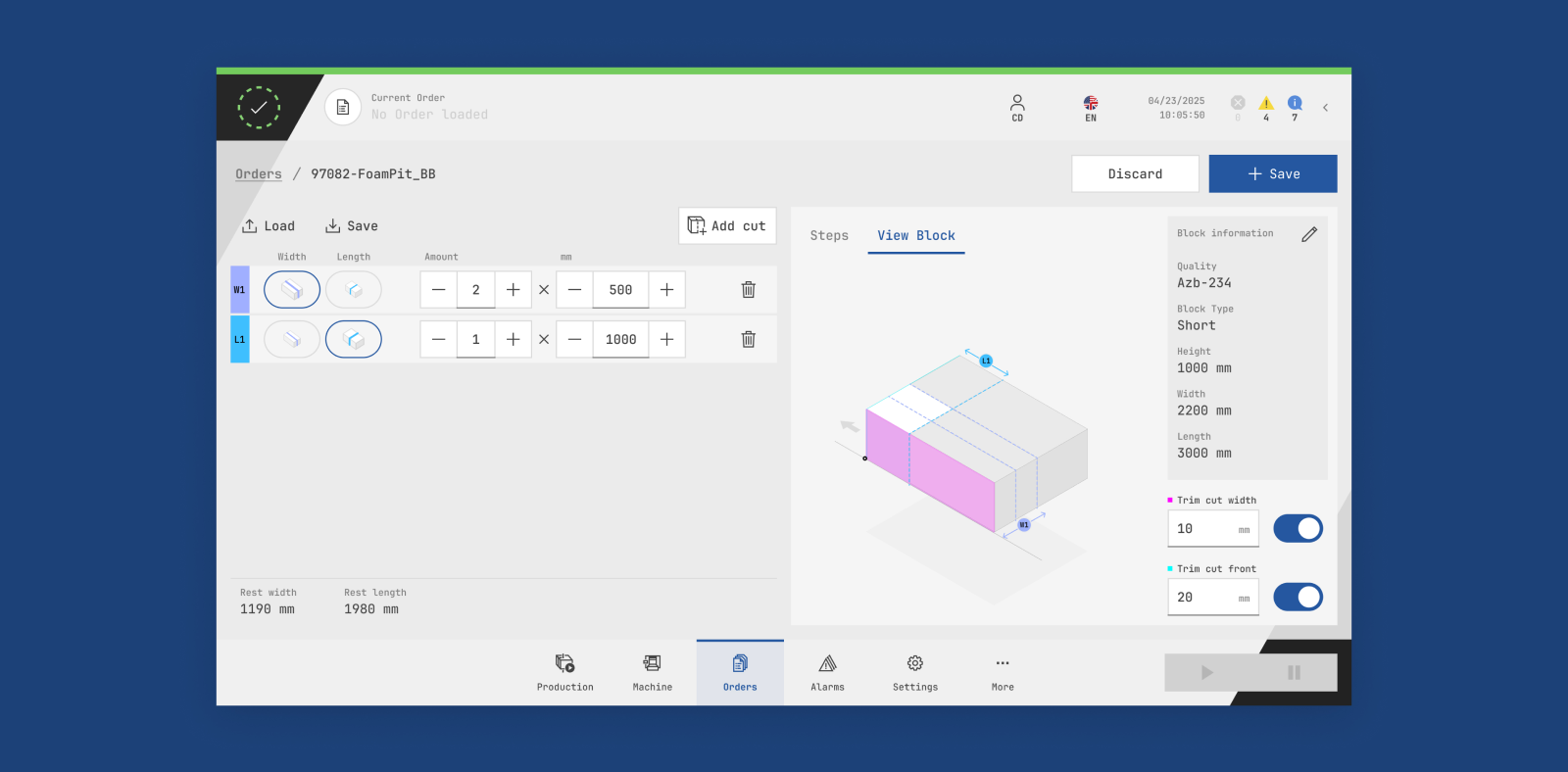This screenshot has height=772, width=1568.
Task: Open the warnings alert icon
Action: [1266, 105]
